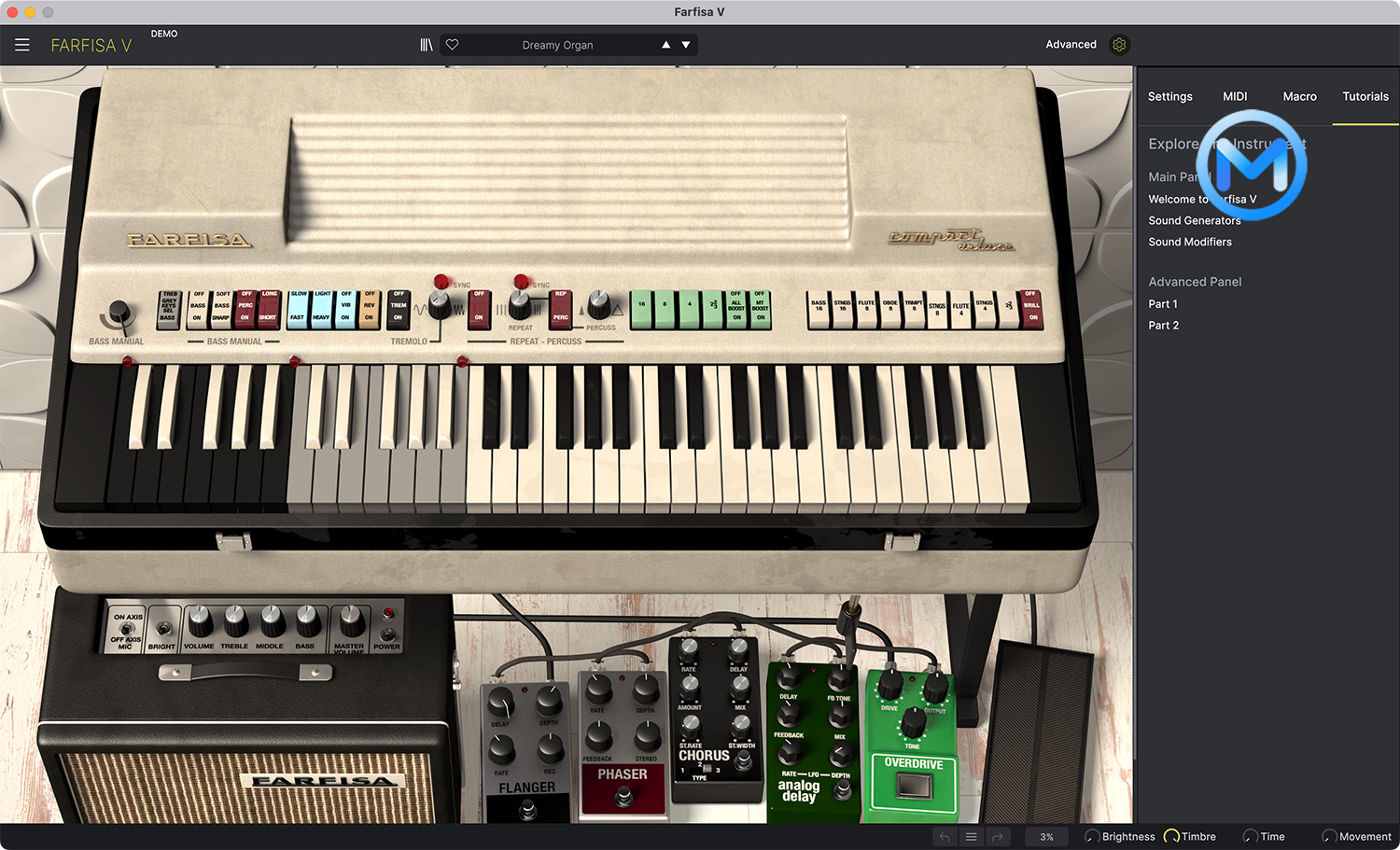Click the Phaser pedal footswitch
The height and width of the screenshot is (850, 1400).
point(623,797)
